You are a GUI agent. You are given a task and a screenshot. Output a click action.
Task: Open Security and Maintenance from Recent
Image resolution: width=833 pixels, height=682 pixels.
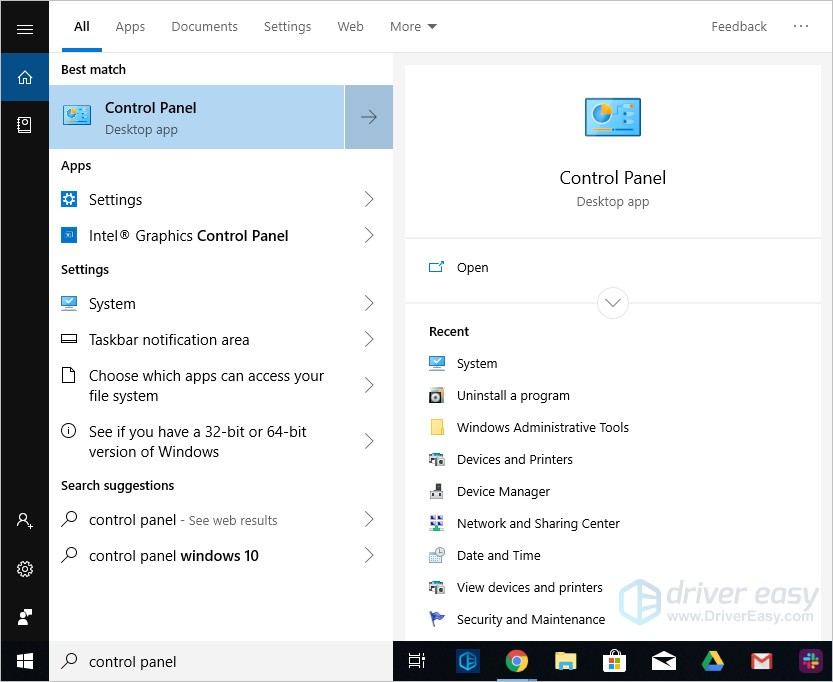coord(531,619)
